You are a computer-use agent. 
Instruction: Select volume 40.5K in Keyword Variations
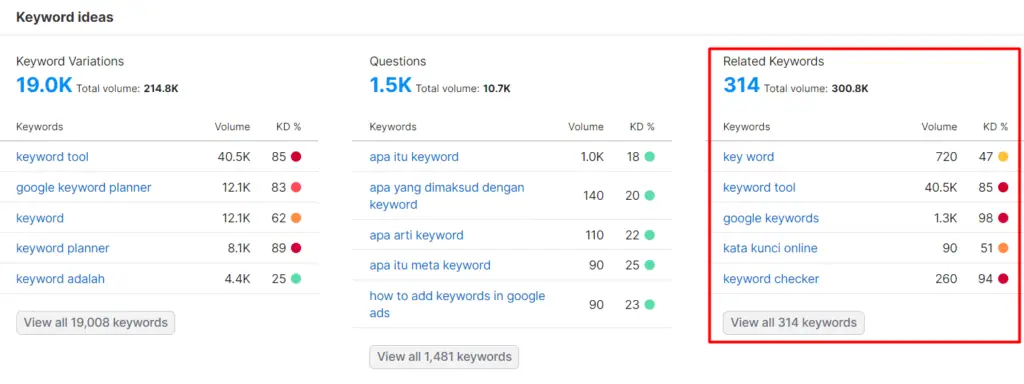pyautogui.click(x=234, y=157)
